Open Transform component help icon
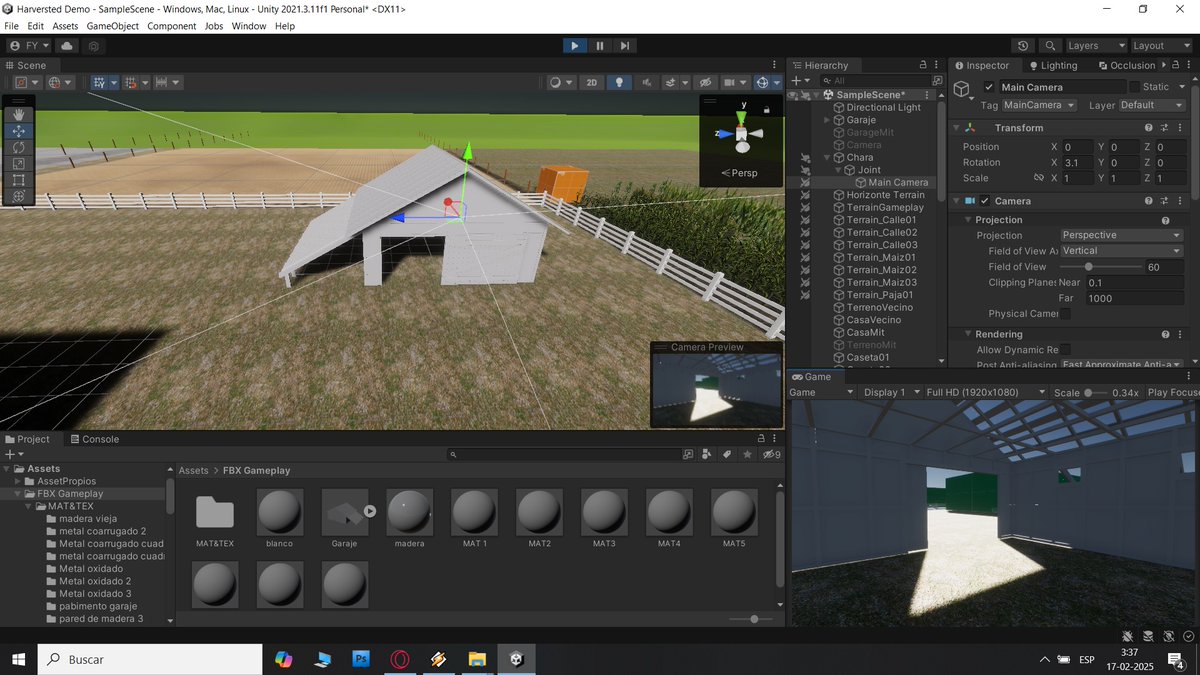Image resolution: width=1200 pixels, height=675 pixels. 1148,128
